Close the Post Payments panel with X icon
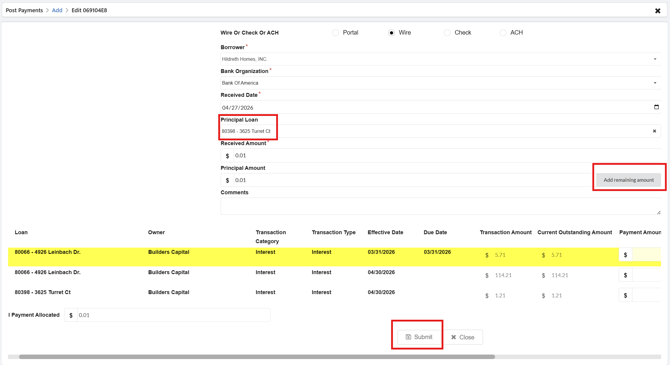 click(x=658, y=11)
